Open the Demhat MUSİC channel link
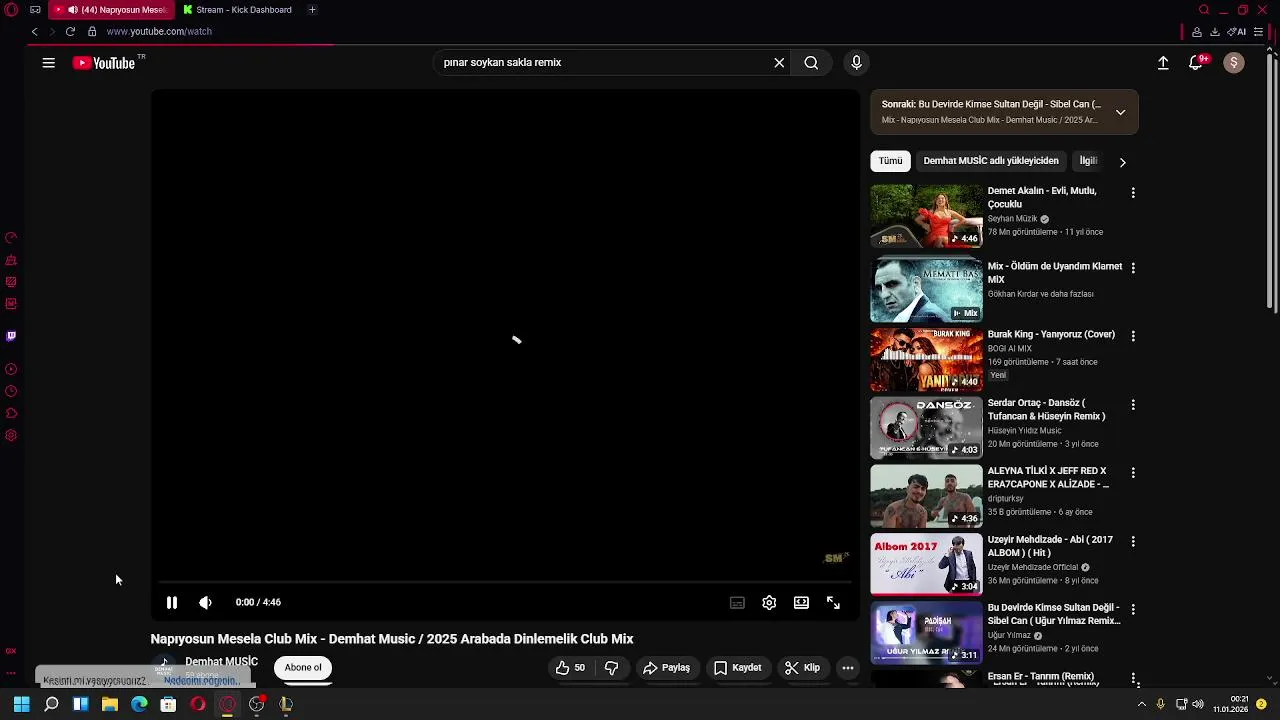This screenshot has height=720, width=1280. (221, 661)
